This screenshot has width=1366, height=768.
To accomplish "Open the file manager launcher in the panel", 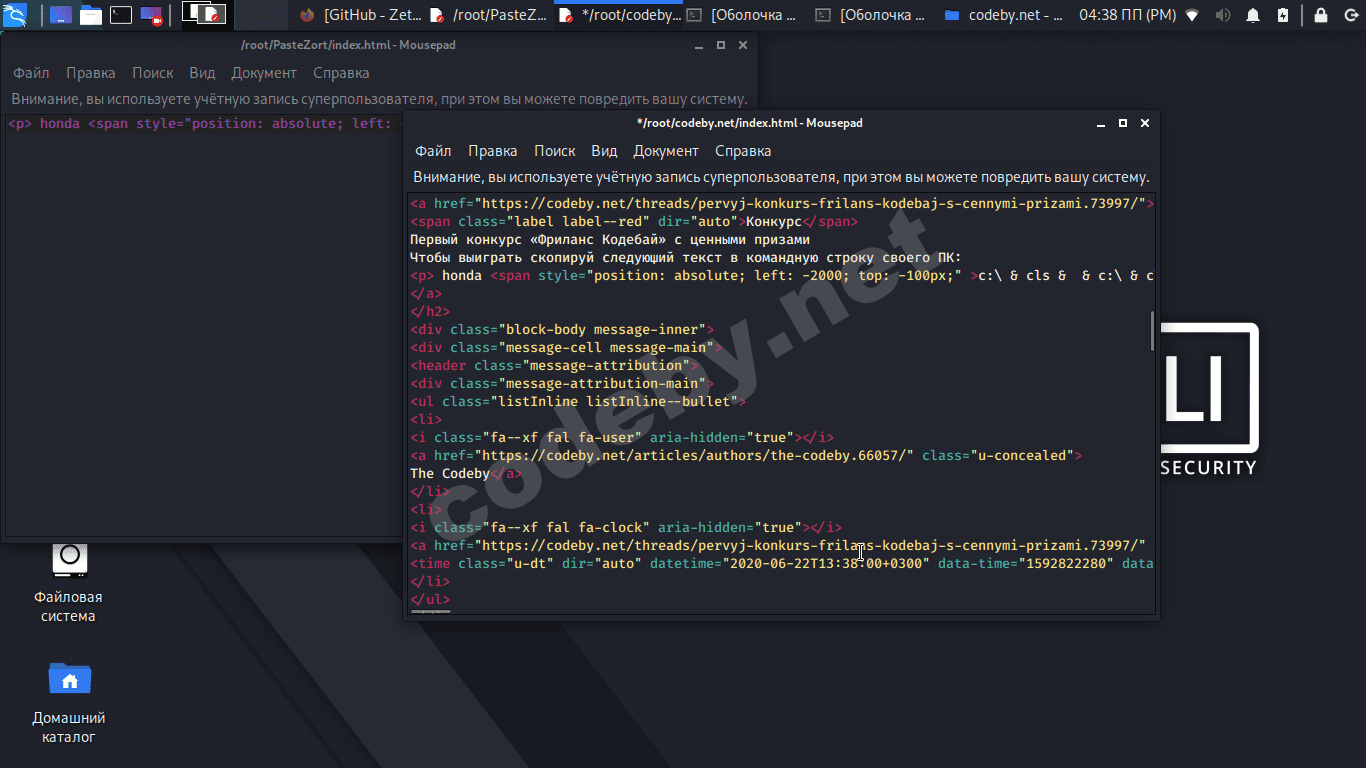I will pos(91,15).
